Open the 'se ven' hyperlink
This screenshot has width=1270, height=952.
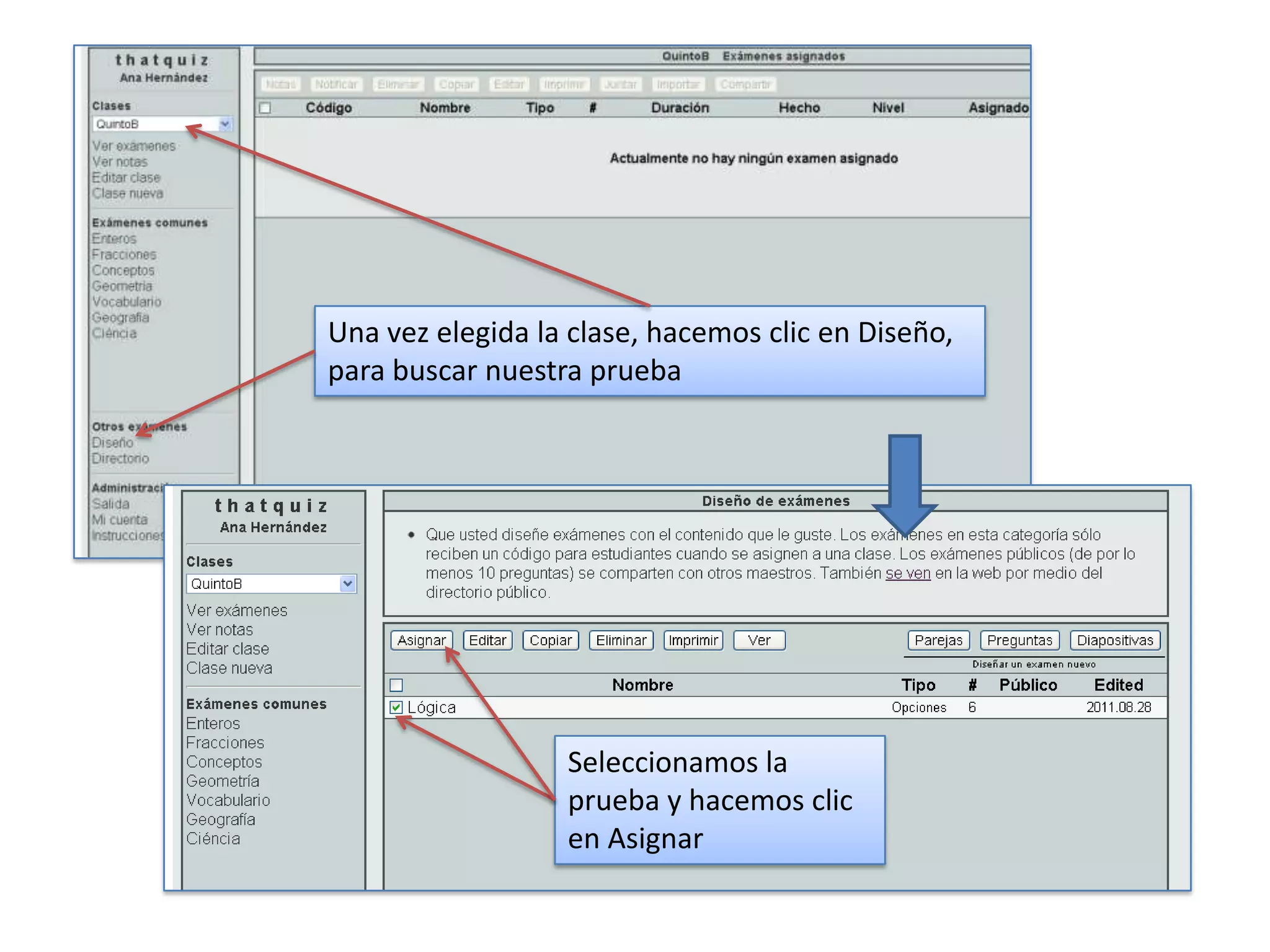[908, 573]
